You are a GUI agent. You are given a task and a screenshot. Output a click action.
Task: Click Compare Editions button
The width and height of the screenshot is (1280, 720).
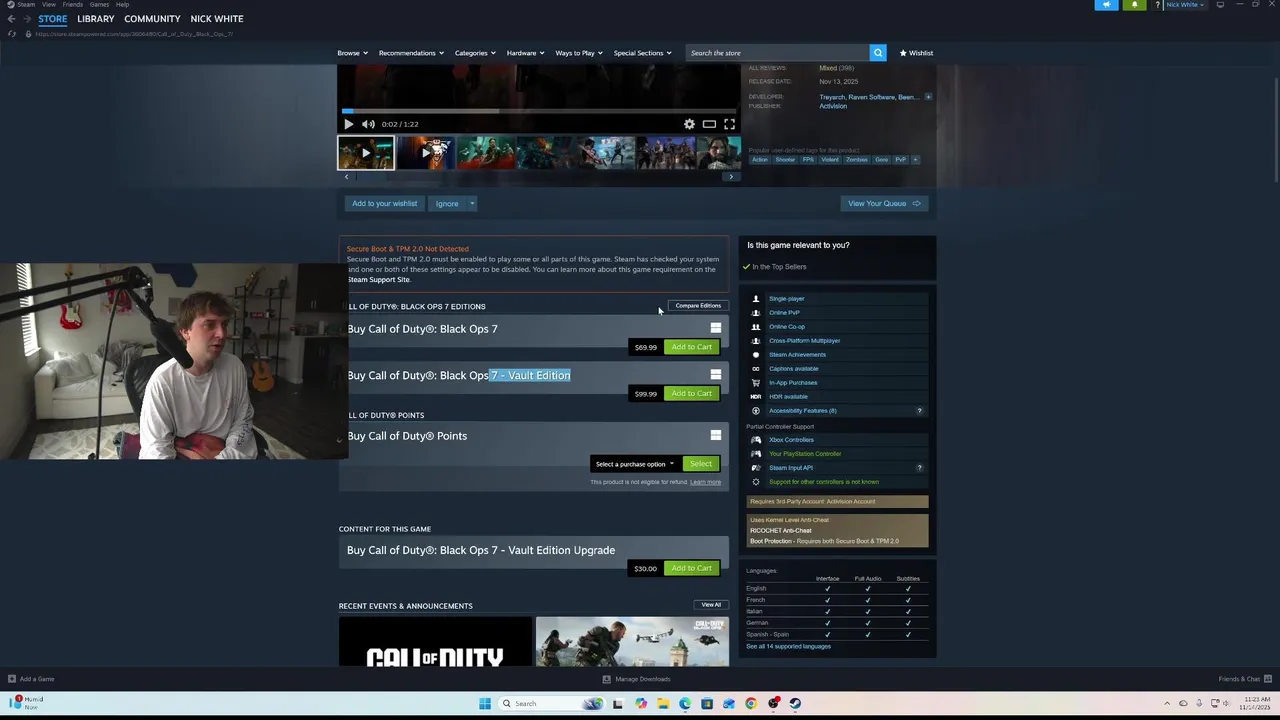(x=698, y=306)
